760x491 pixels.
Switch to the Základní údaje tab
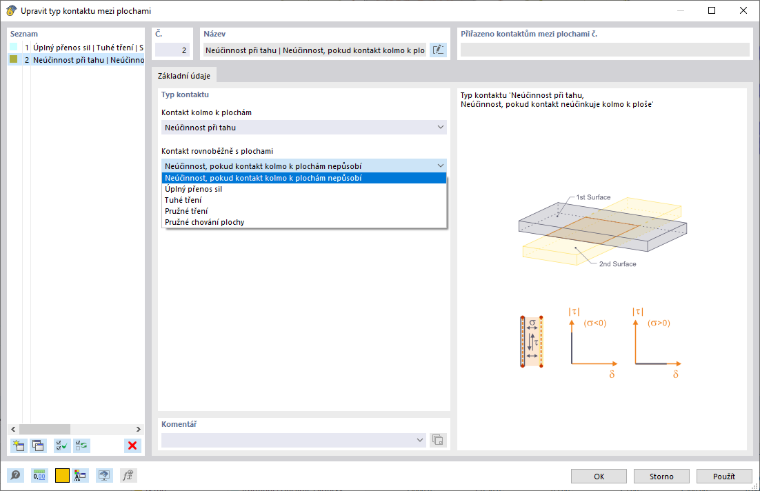point(184,76)
